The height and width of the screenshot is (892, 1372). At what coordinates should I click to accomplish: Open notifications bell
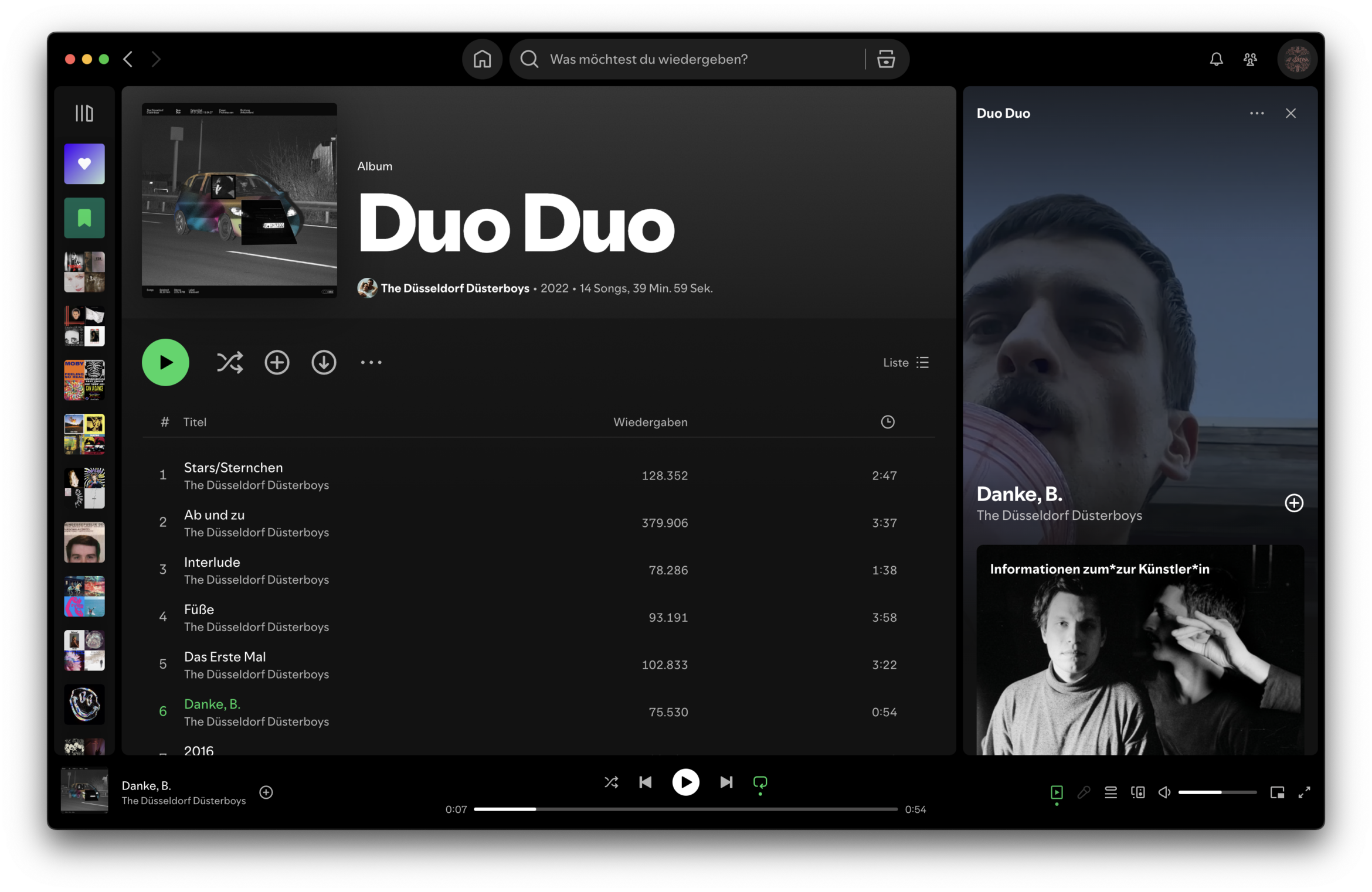1216,59
